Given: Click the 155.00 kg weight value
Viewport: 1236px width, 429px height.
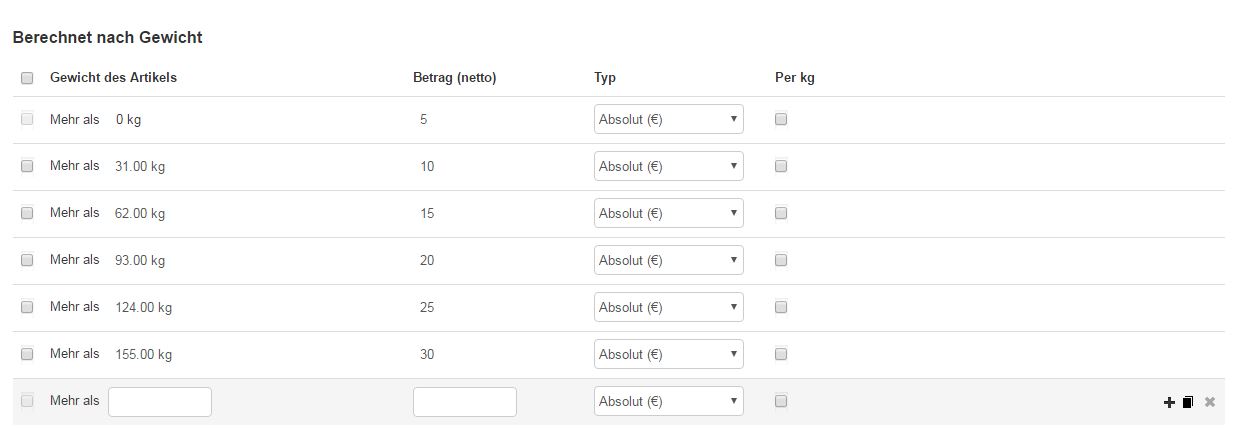Looking at the screenshot, I should coord(144,354).
